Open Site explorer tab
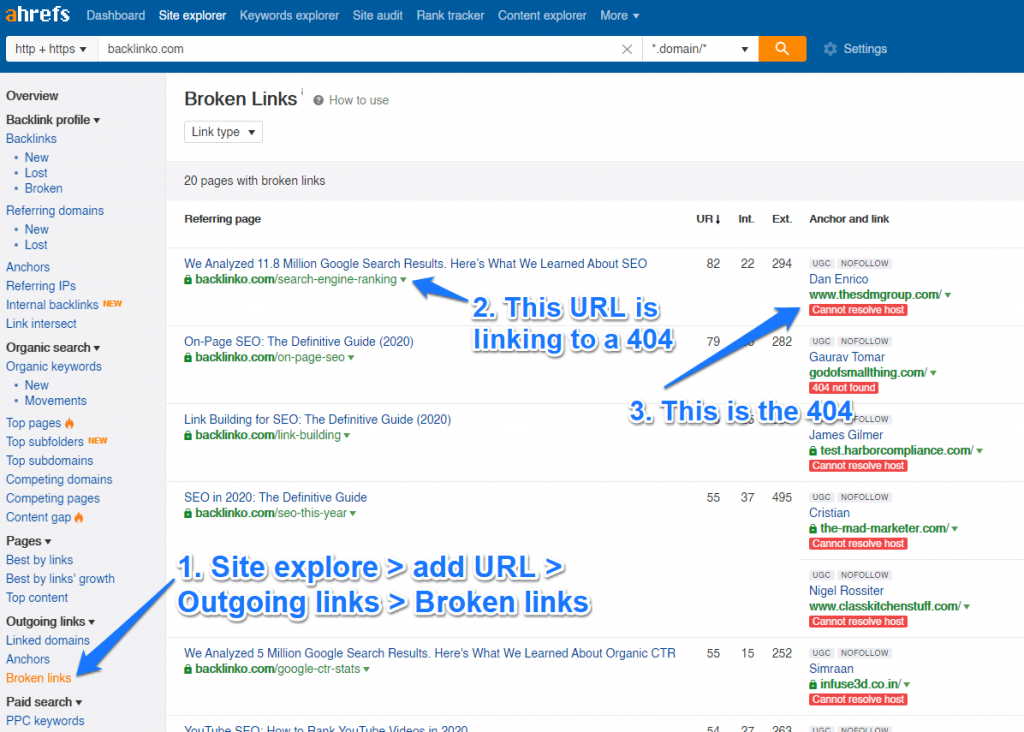1024x732 pixels. 192,15
